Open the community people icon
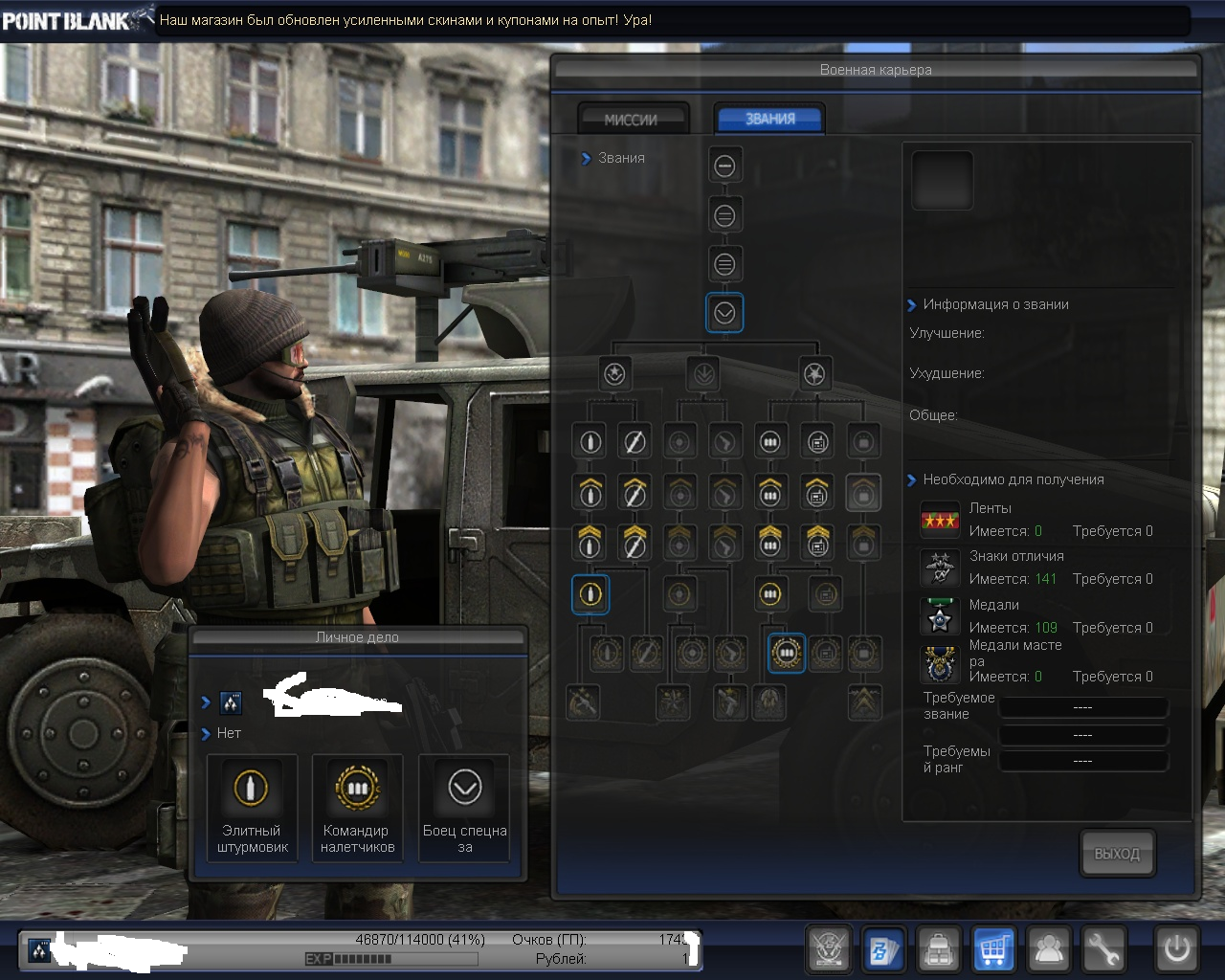Viewport: 1225px width, 980px height. click(x=1049, y=949)
